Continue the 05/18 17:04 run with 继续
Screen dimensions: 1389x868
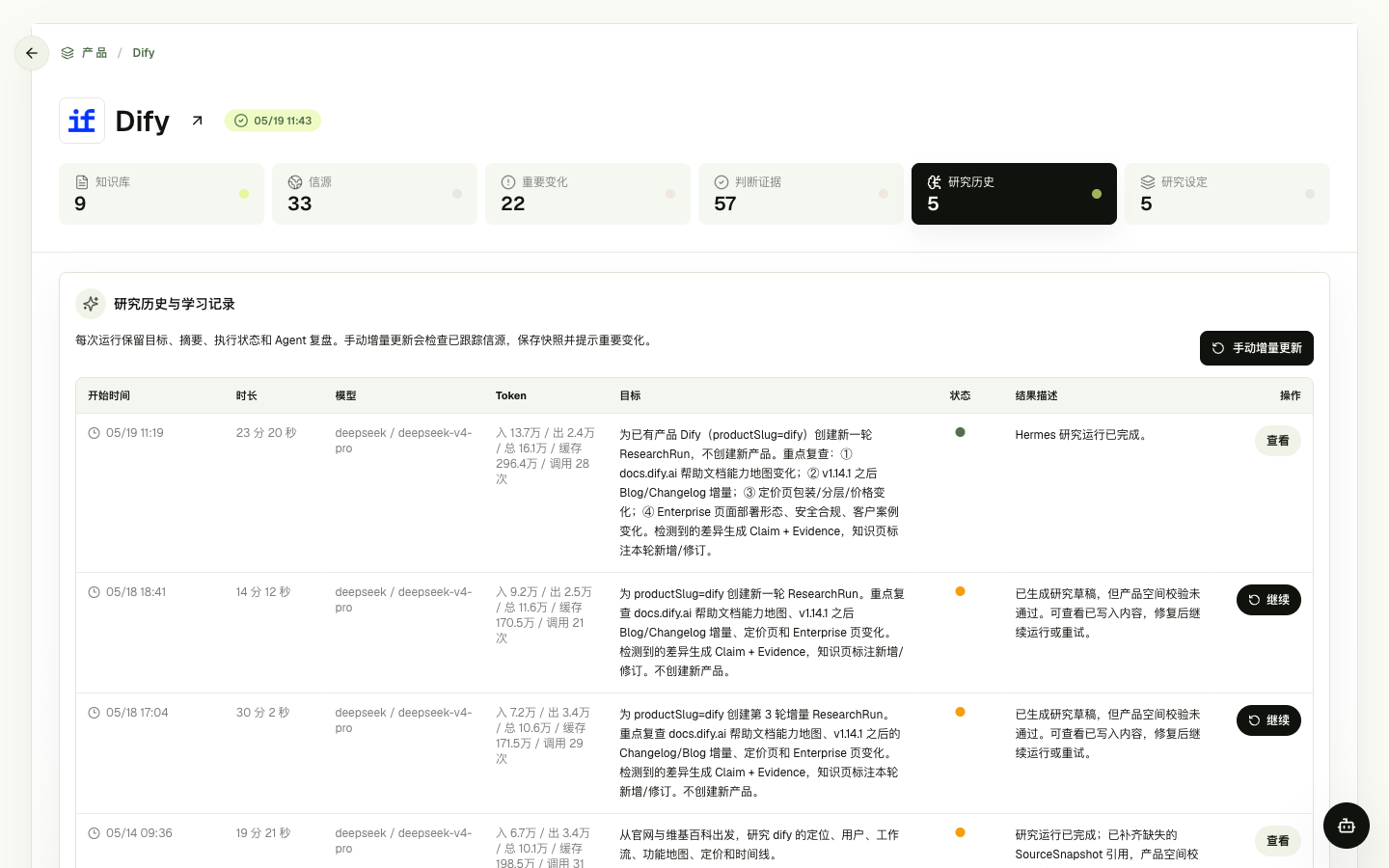coord(1268,720)
